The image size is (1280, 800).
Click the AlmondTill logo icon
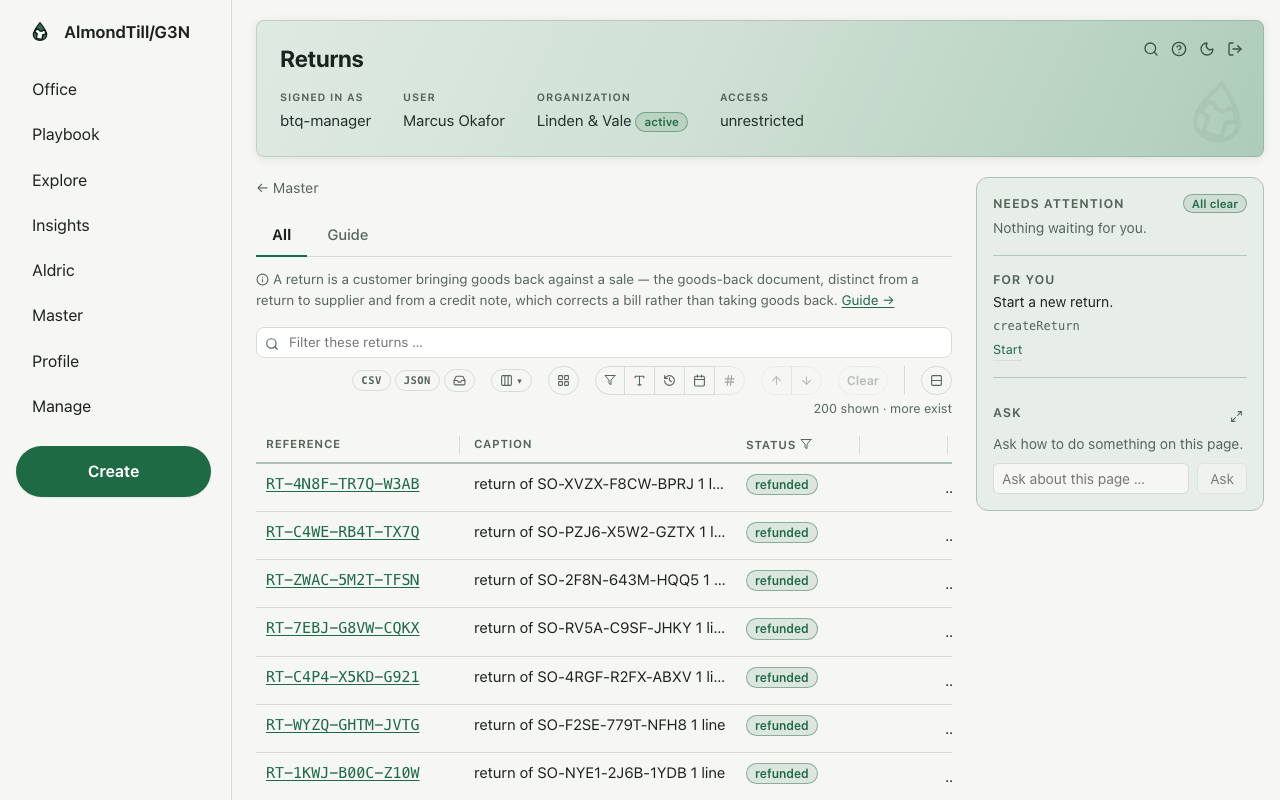(x=40, y=32)
